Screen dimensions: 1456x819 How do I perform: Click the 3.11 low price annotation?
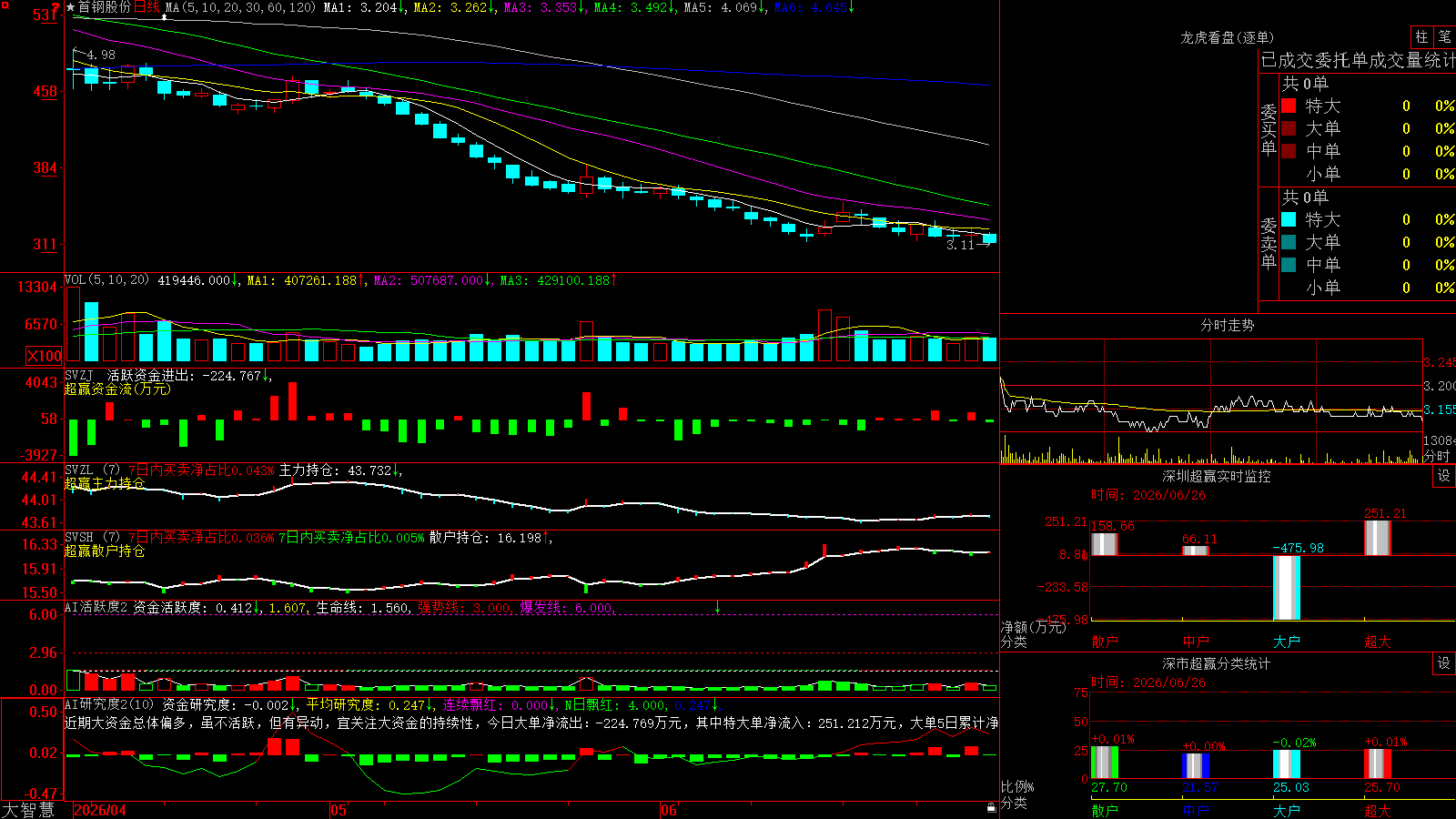(x=960, y=245)
